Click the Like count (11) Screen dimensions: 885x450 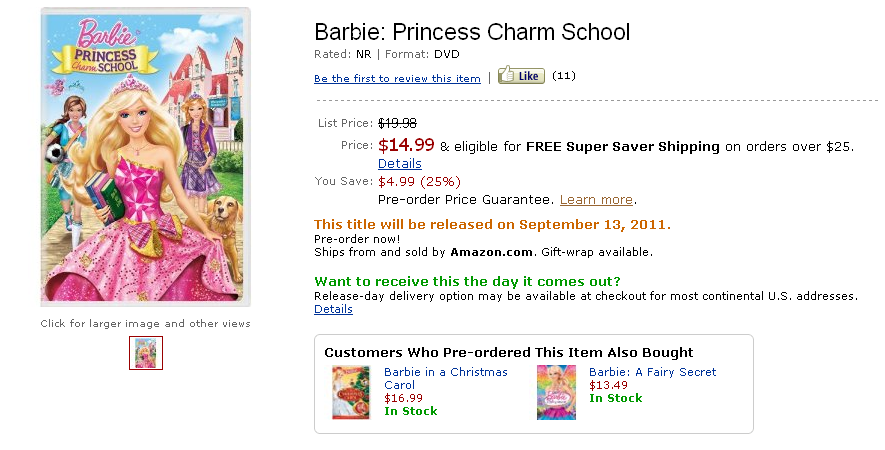(564, 75)
